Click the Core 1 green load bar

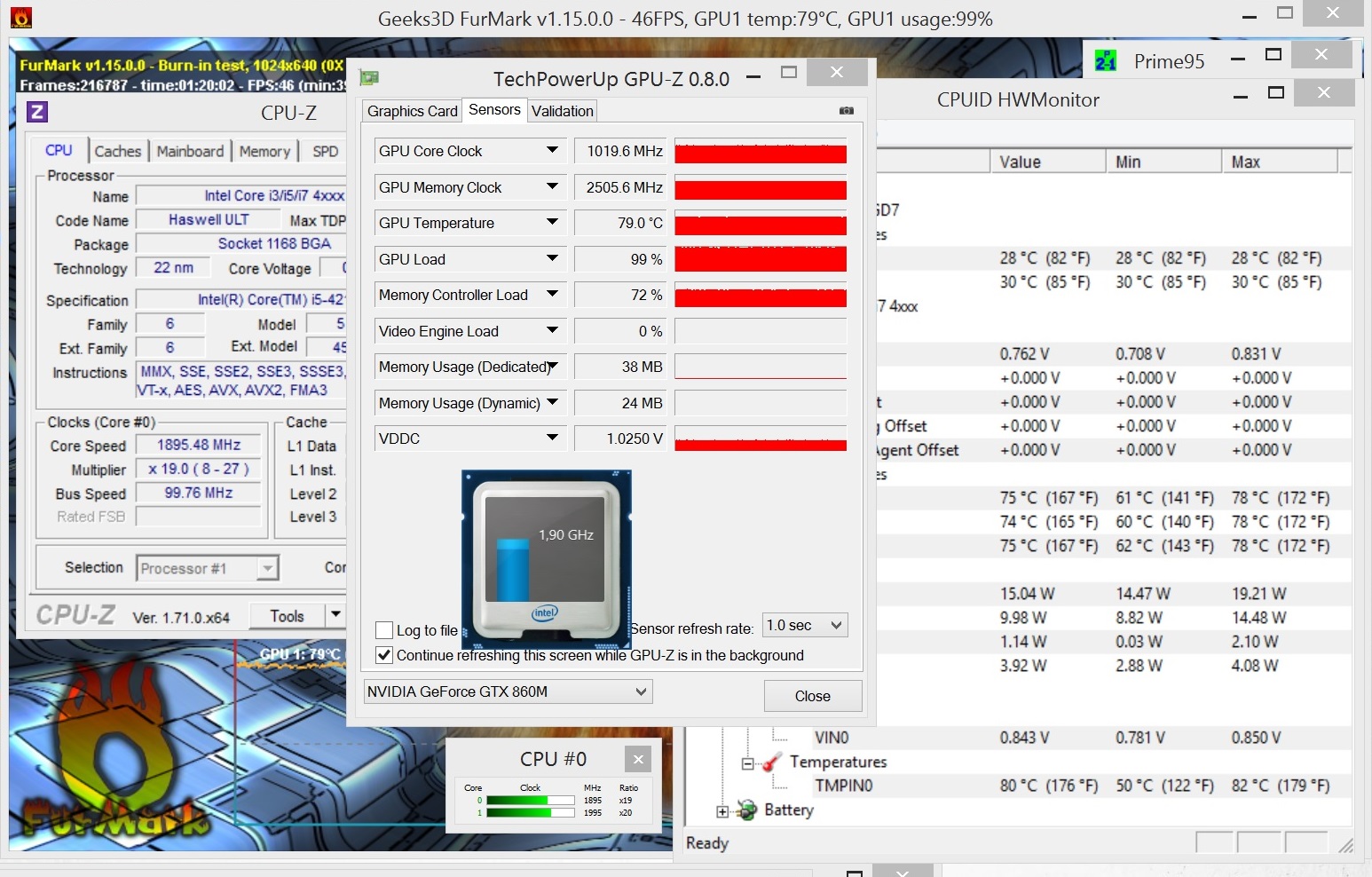coord(531,812)
